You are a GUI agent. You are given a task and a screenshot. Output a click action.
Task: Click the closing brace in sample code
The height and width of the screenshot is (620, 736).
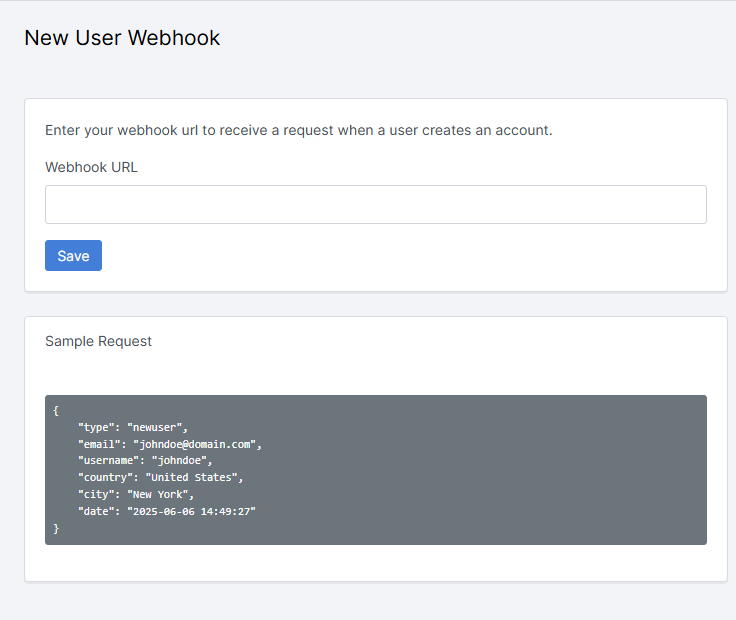(x=56, y=528)
